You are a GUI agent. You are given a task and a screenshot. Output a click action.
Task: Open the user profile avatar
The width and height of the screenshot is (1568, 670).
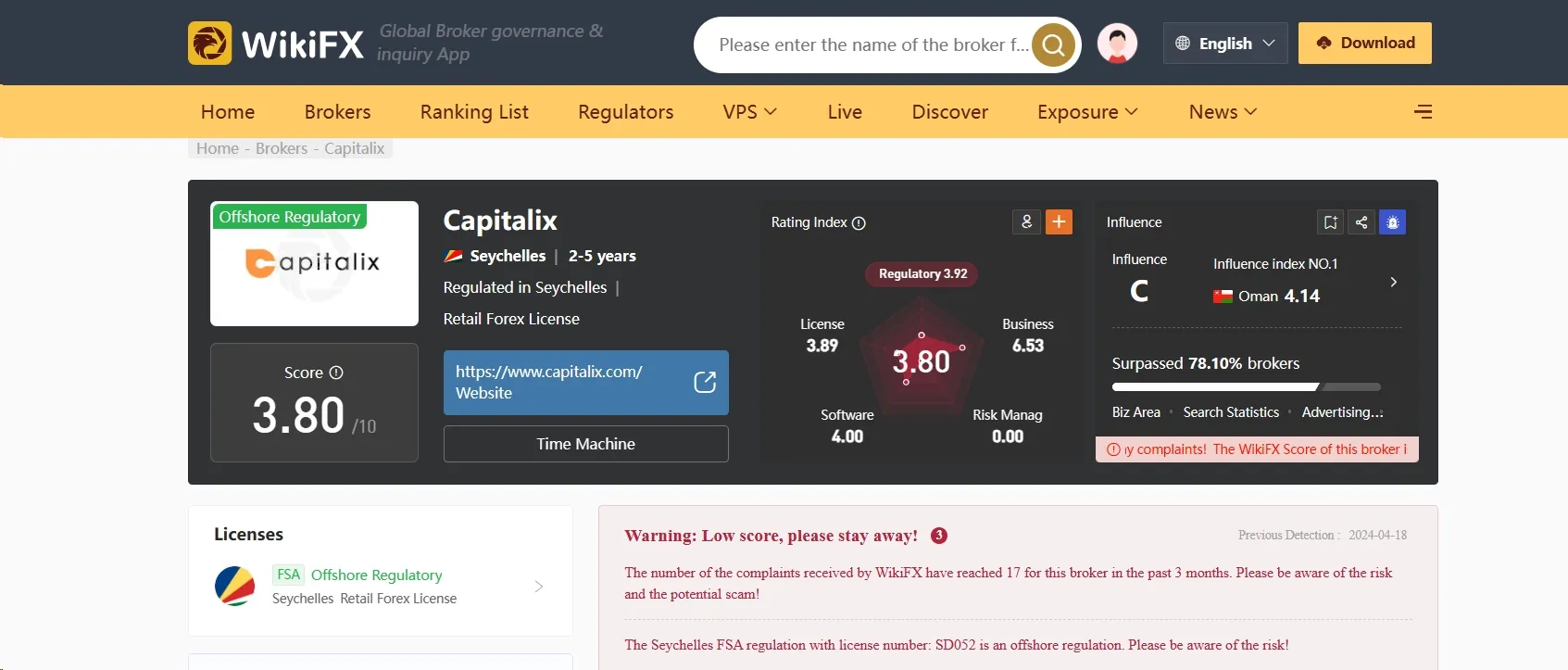point(1118,44)
